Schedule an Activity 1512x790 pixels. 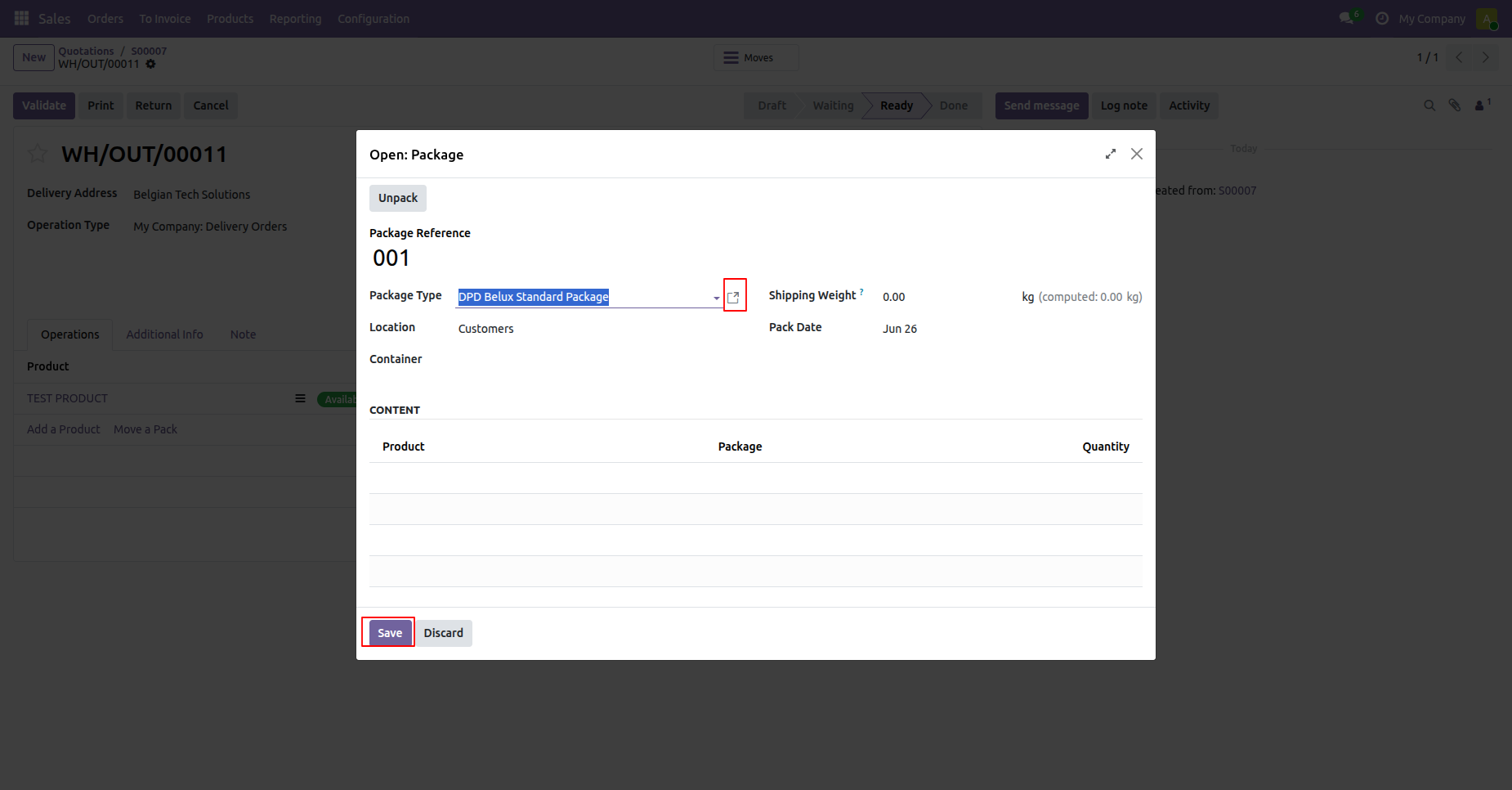click(1189, 105)
